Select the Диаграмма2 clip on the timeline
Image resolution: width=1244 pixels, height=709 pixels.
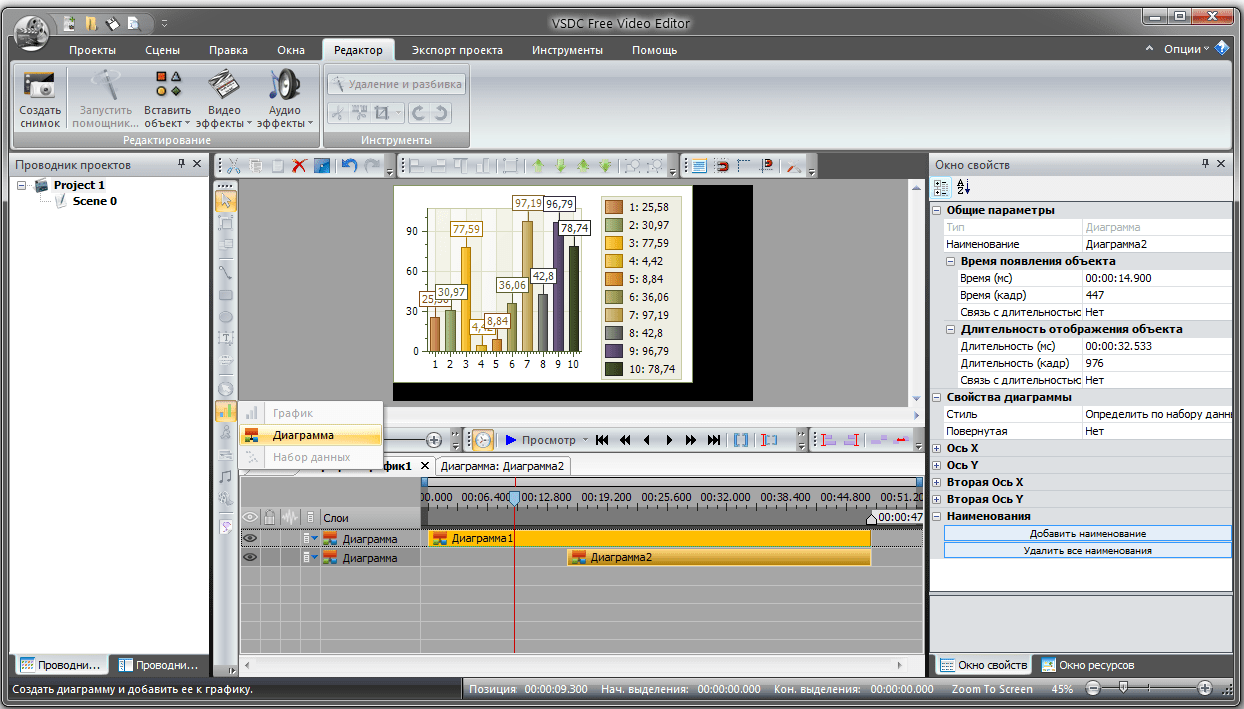[719, 558]
